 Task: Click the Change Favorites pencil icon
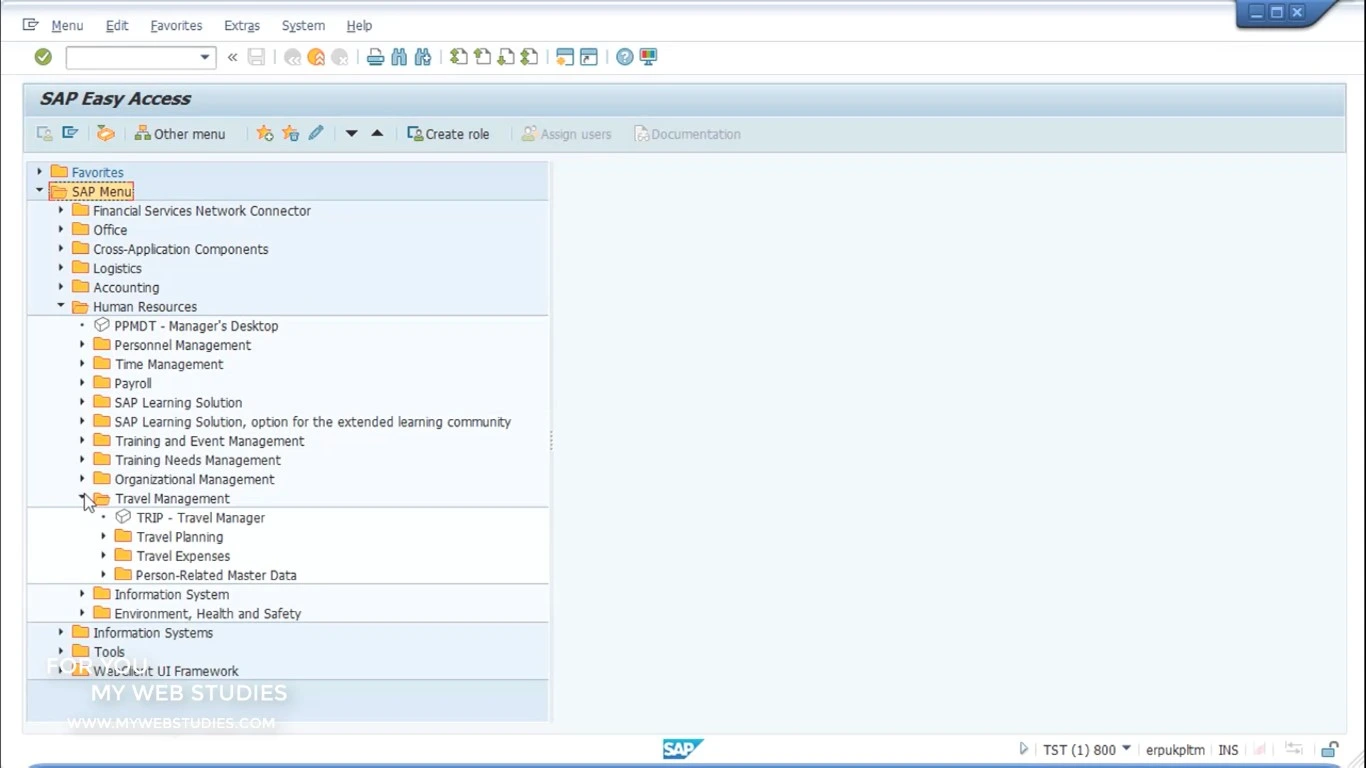pos(316,133)
